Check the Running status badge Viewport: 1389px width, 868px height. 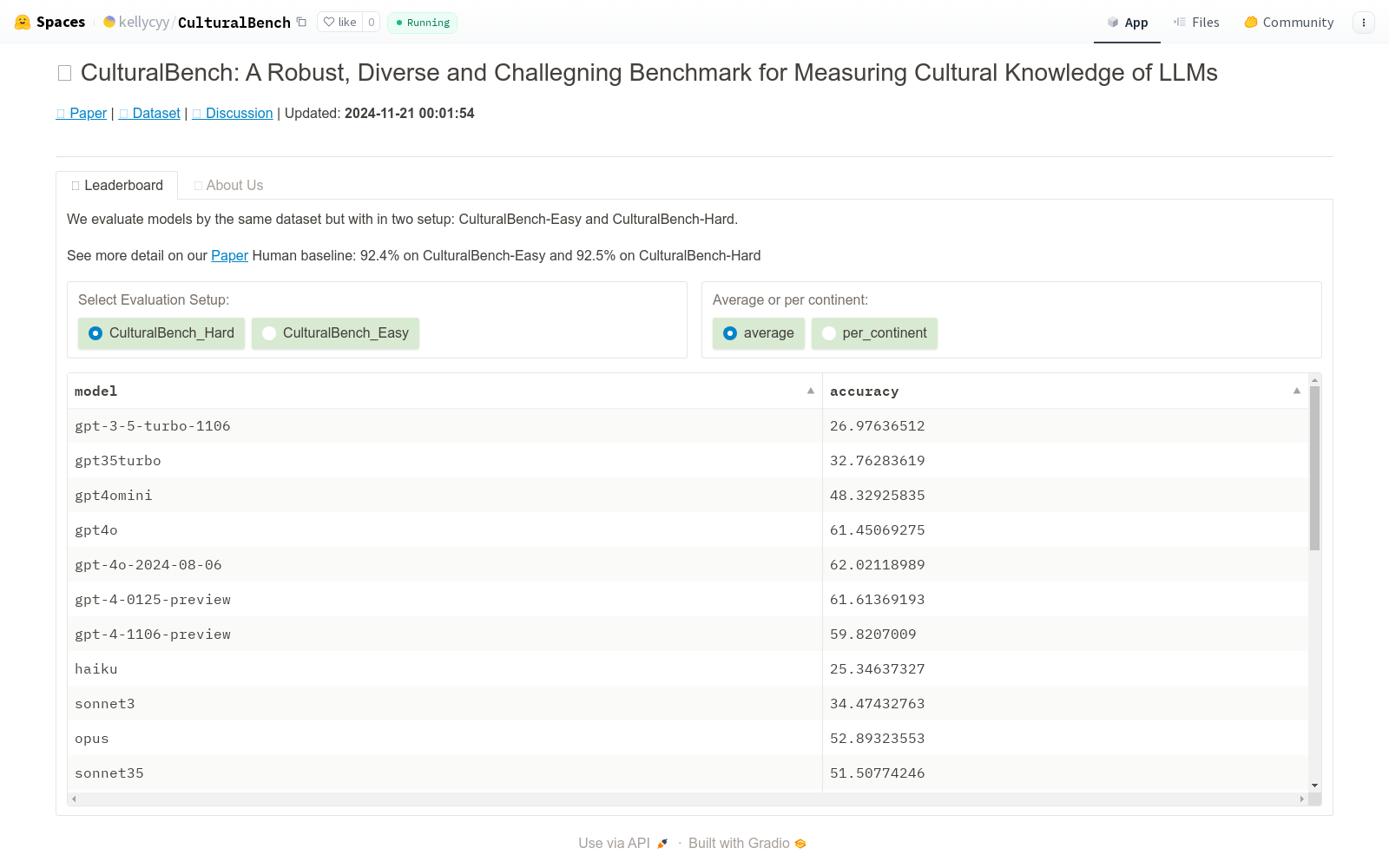[423, 22]
